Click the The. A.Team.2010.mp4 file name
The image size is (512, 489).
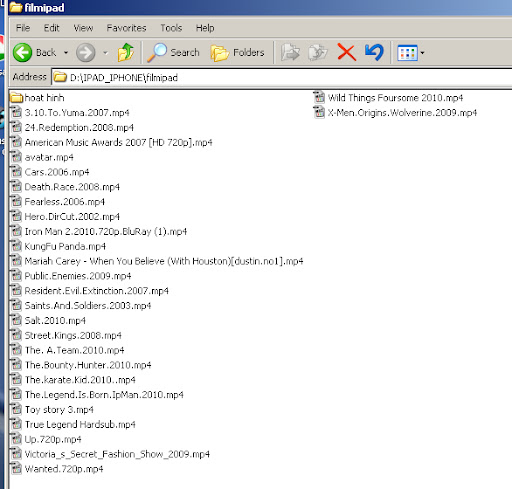point(74,350)
